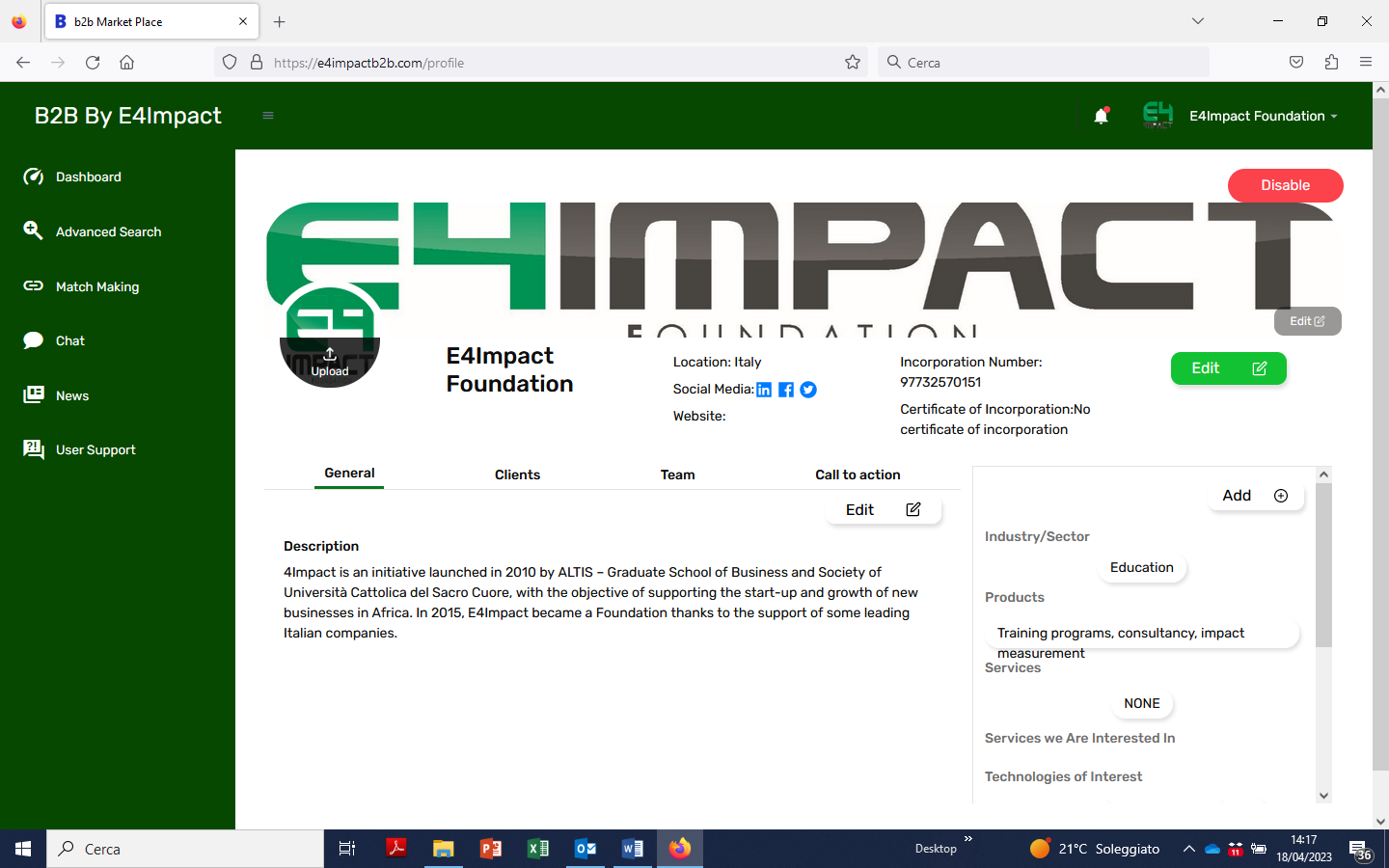The width and height of the screenshot is (1389, 868).
Task: Go back in browser history
Action: pyautogui.click(x=23, y=63)
